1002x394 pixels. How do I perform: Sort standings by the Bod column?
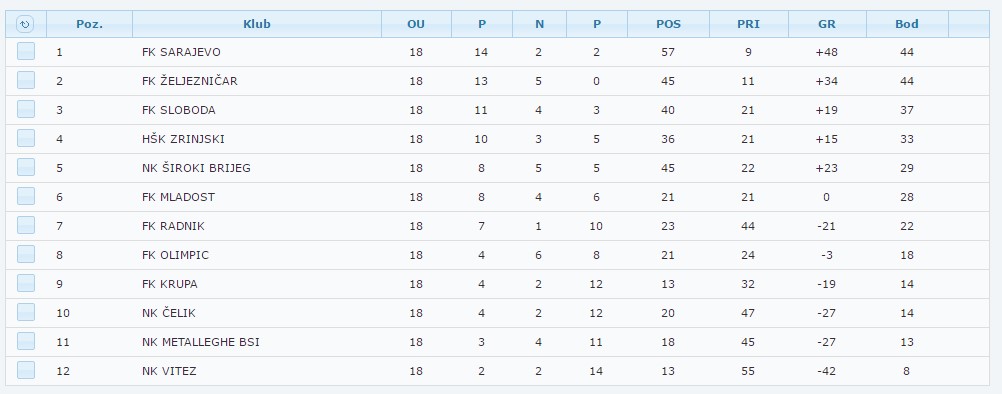coord(907,24)
